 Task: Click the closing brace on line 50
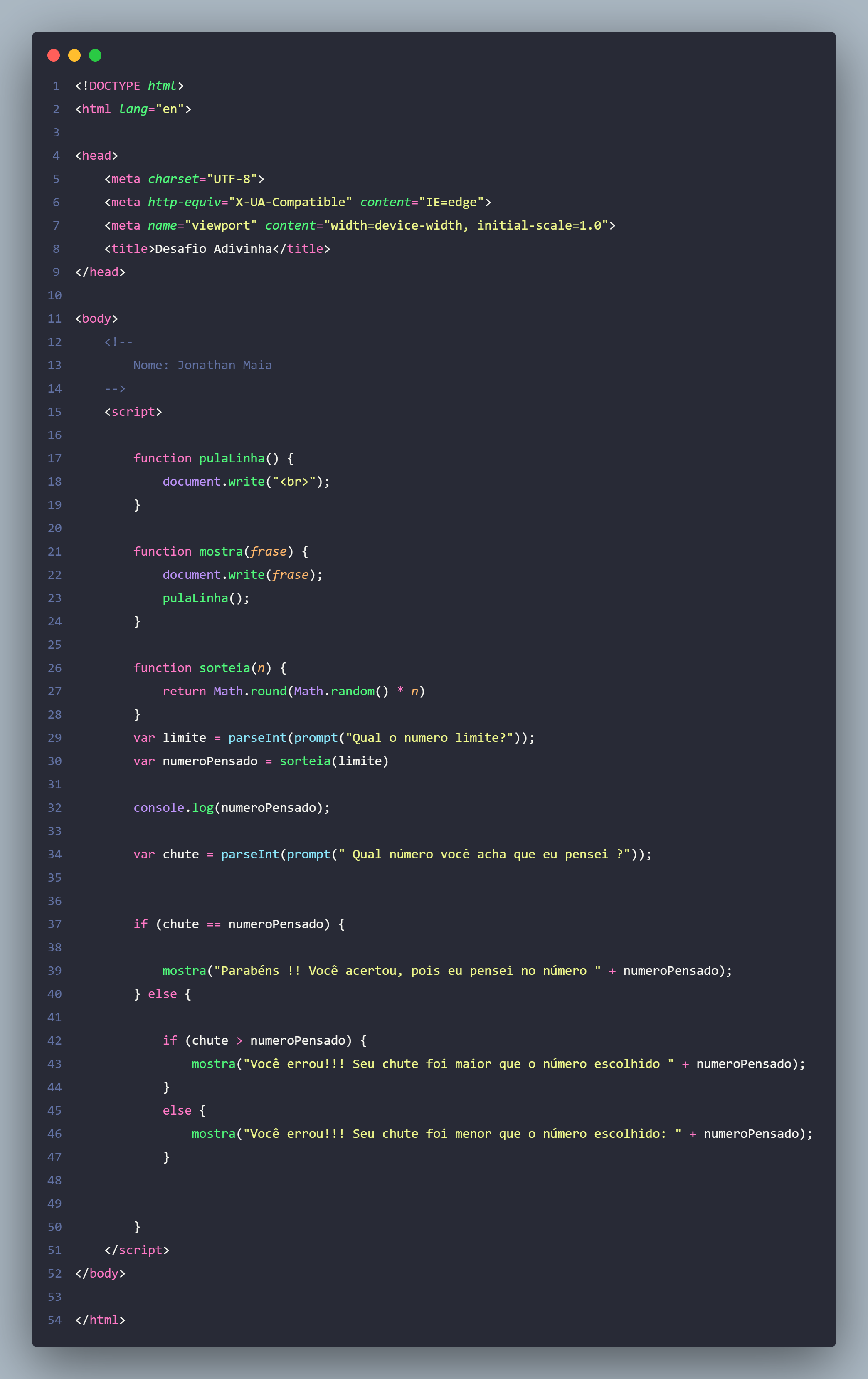point(137,1227)
